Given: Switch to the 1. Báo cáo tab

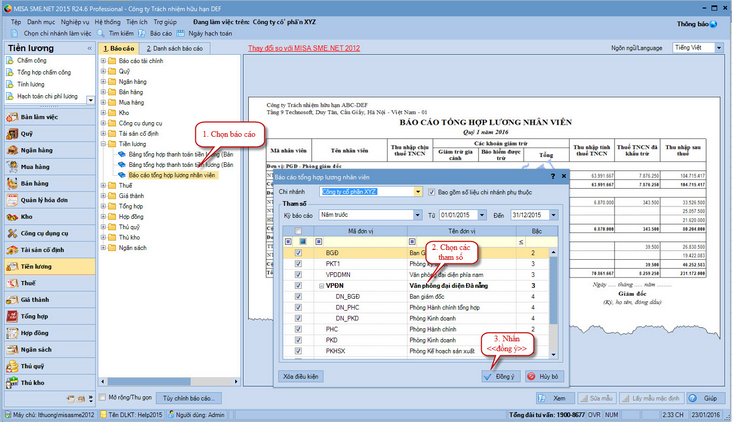Looking at the screenshot, I should (119, 48).
